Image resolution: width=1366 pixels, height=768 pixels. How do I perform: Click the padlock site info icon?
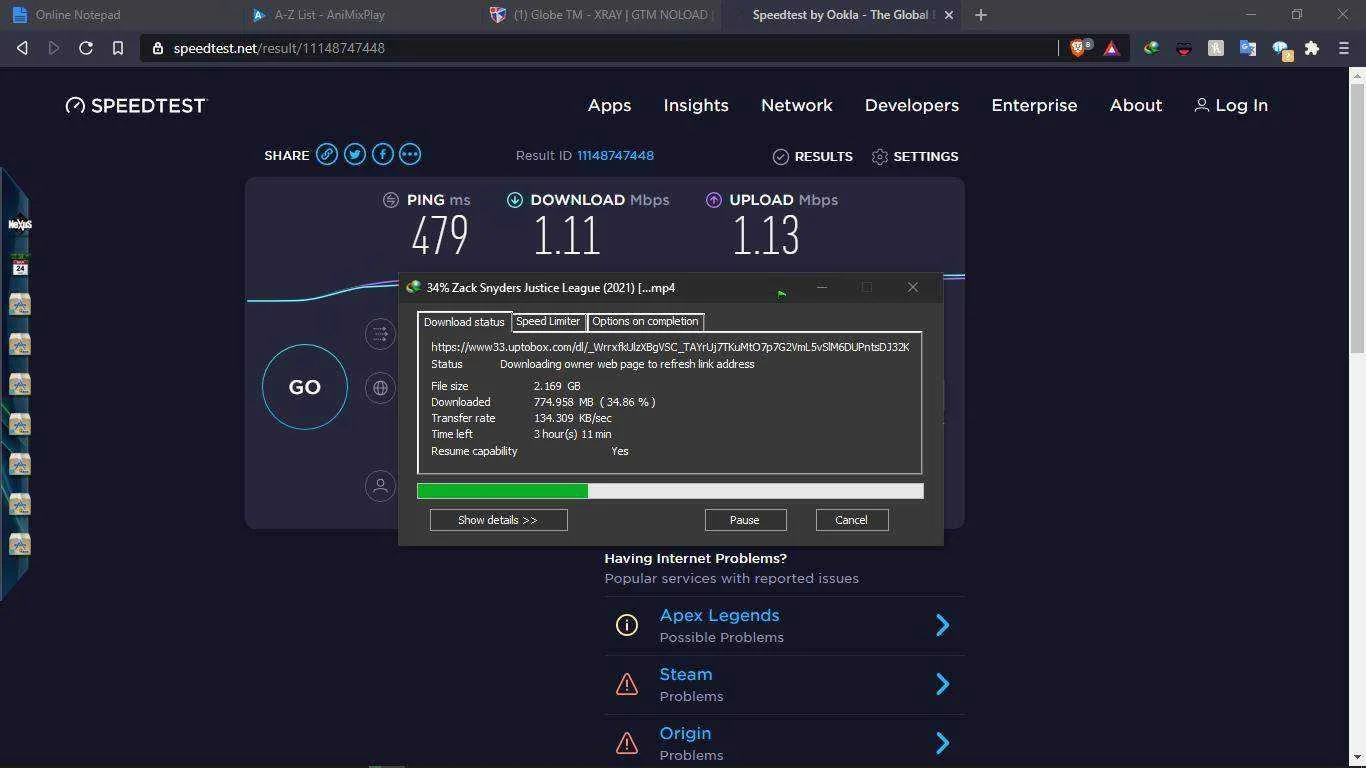[x=158, y=48]
